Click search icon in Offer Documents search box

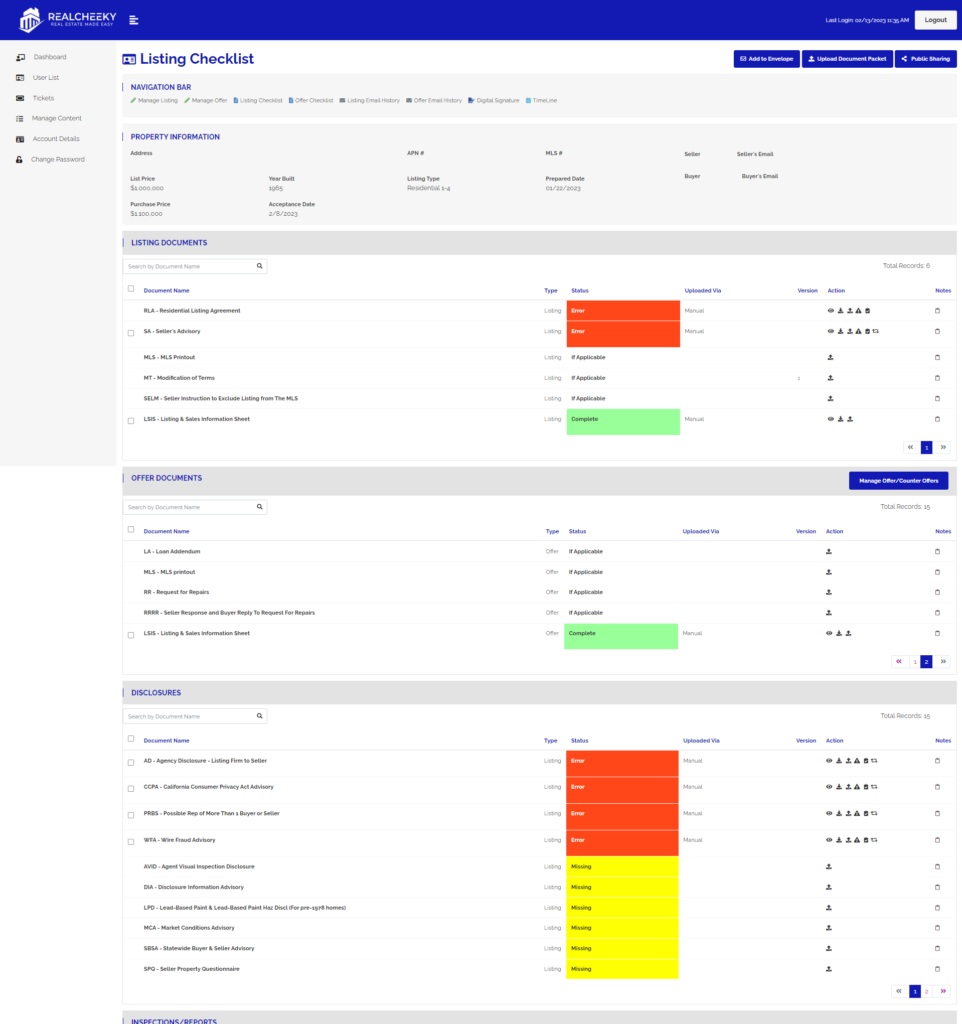pyautogui.click(x=260, y=507)
